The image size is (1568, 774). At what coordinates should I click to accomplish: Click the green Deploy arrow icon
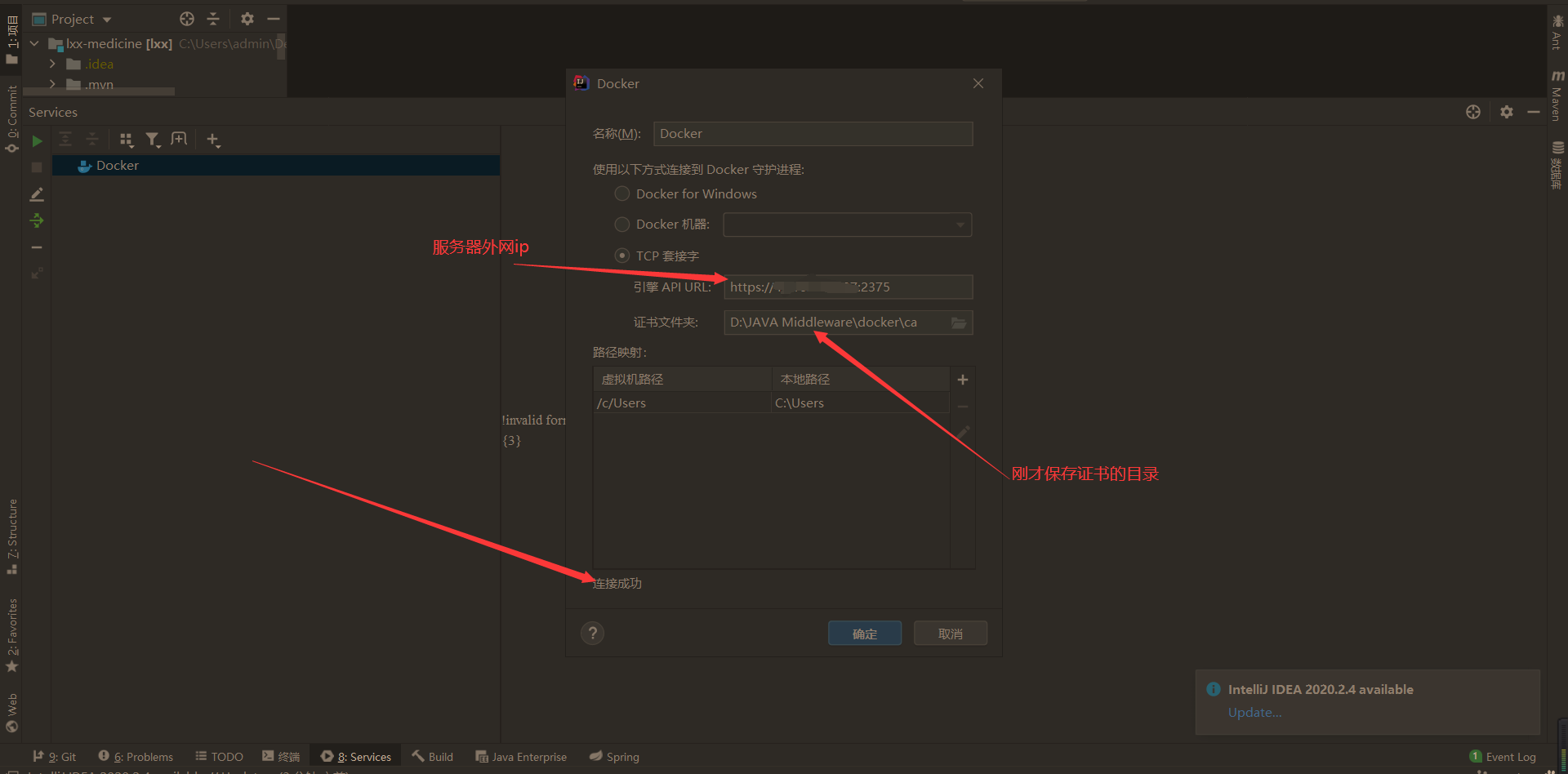(x=37, y=220)
